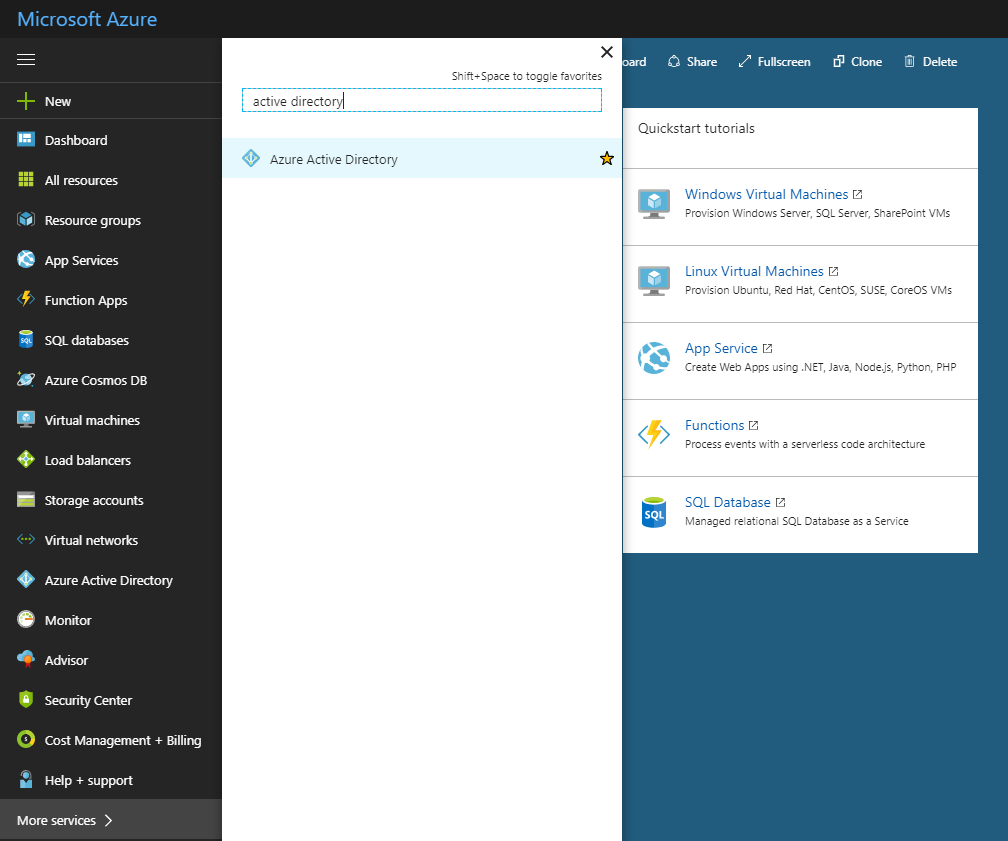Select the Load balancers diamond icon

coord(26,460)
